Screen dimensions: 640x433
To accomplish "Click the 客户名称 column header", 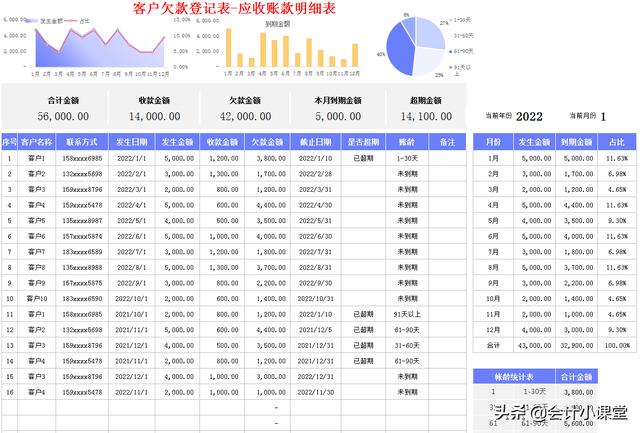I will tap(37, 142).
